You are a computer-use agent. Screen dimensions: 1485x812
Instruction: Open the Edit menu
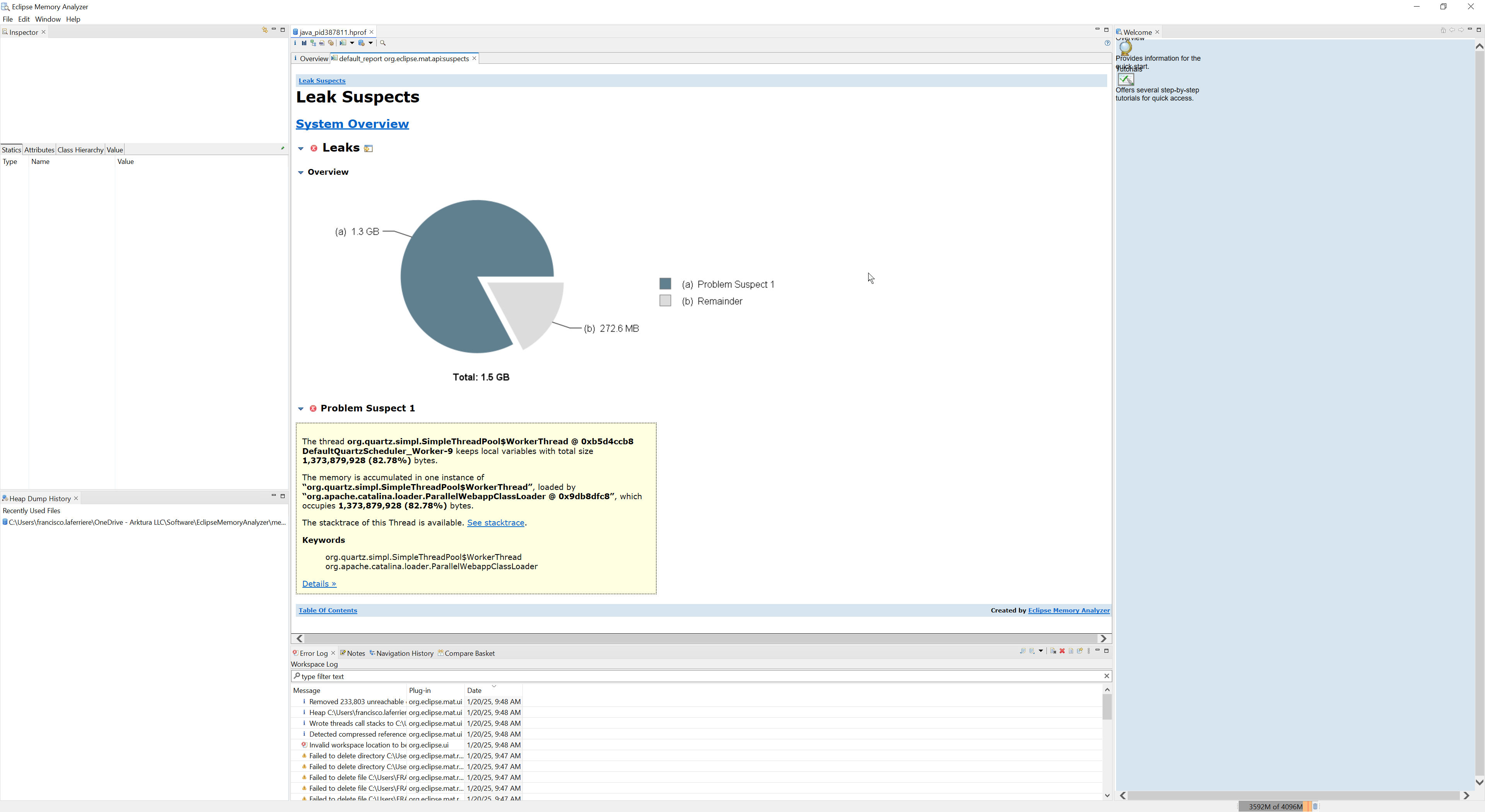(x=24, y=19)
